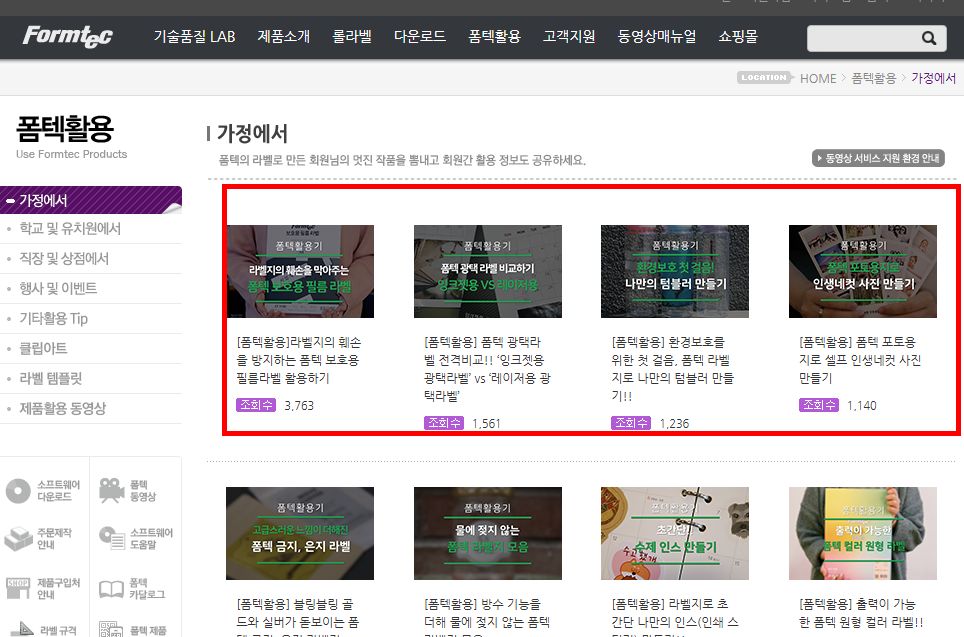Click the Formtec logo
The height and width of the screenshot is (637, 964).
pyautogui.click(x=65, y=36)
